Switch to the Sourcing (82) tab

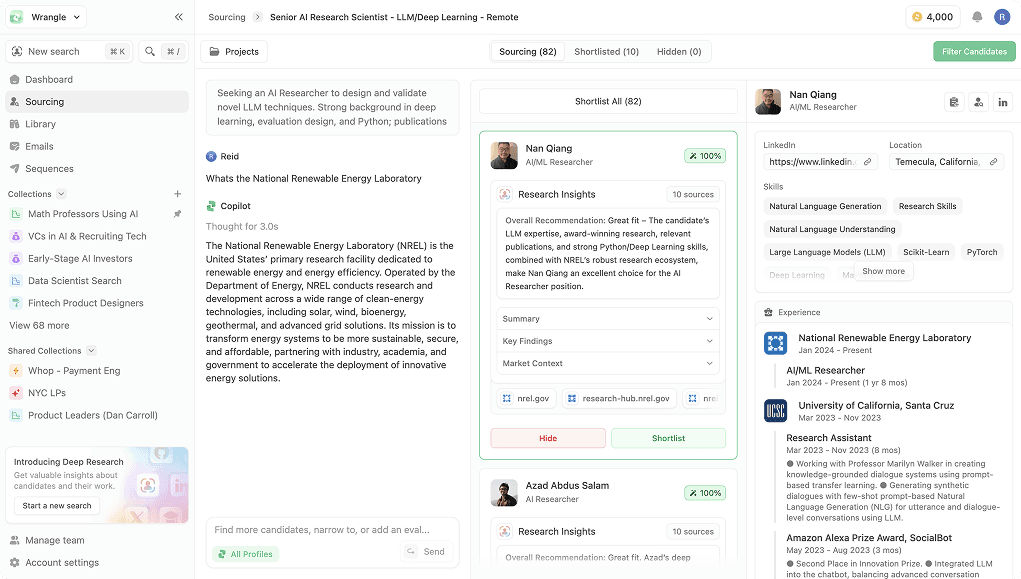(527, 51)
